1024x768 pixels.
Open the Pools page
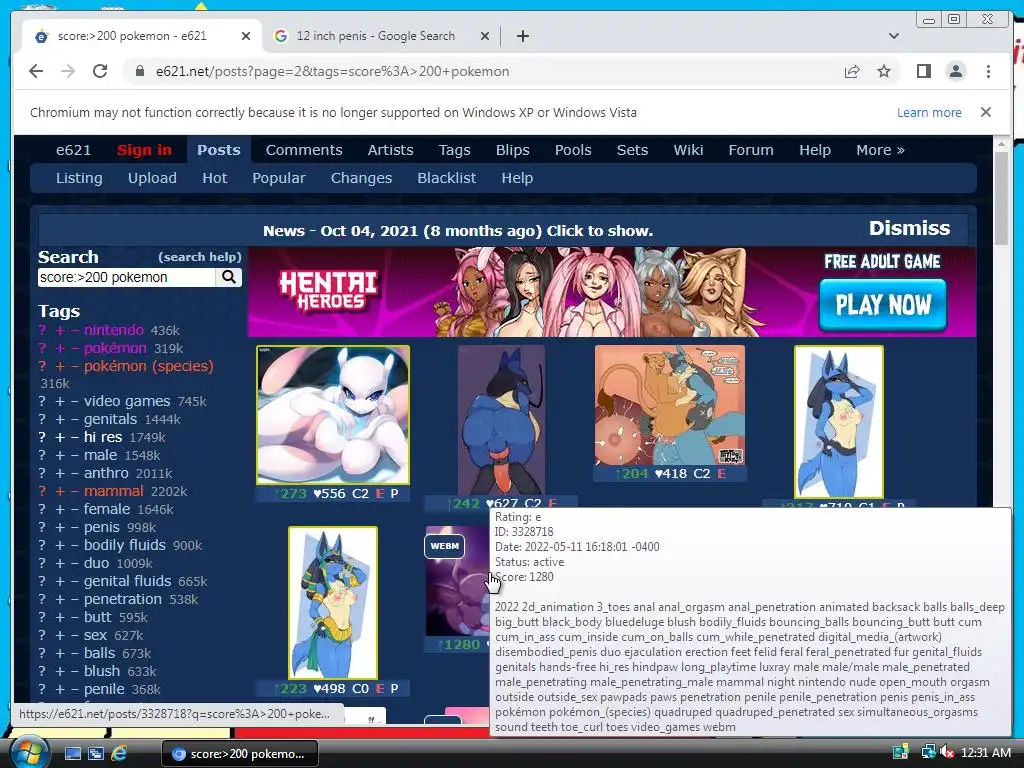pyautogui.click(x=573, y=150)
